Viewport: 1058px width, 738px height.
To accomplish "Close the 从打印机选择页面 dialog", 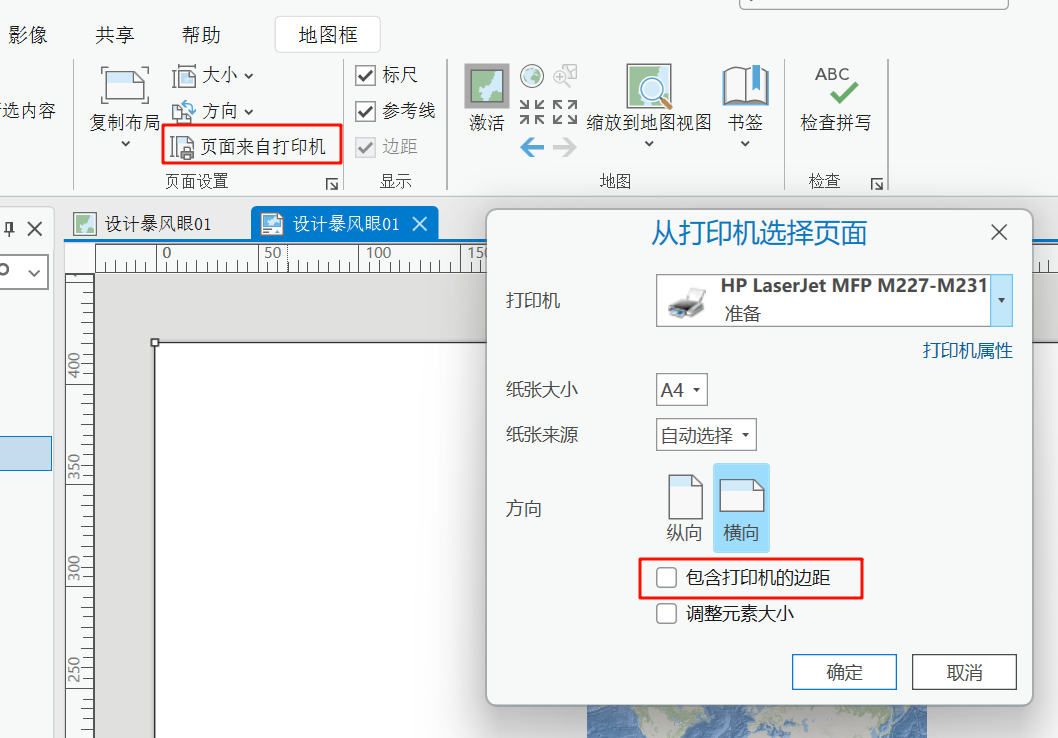I will coord(999,232).
